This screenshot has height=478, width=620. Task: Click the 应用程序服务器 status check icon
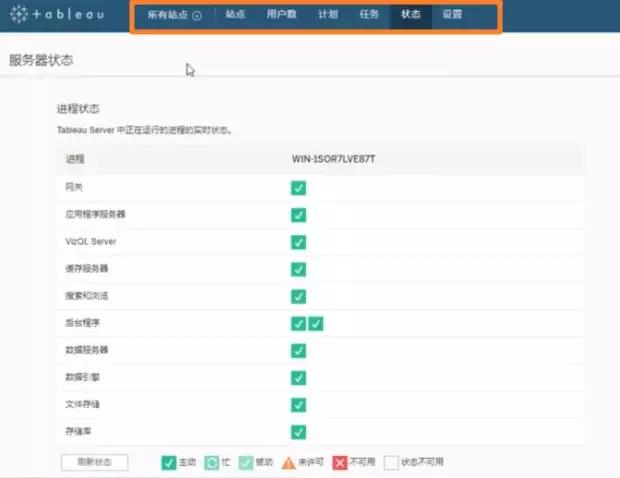click(x=298, y=214)
